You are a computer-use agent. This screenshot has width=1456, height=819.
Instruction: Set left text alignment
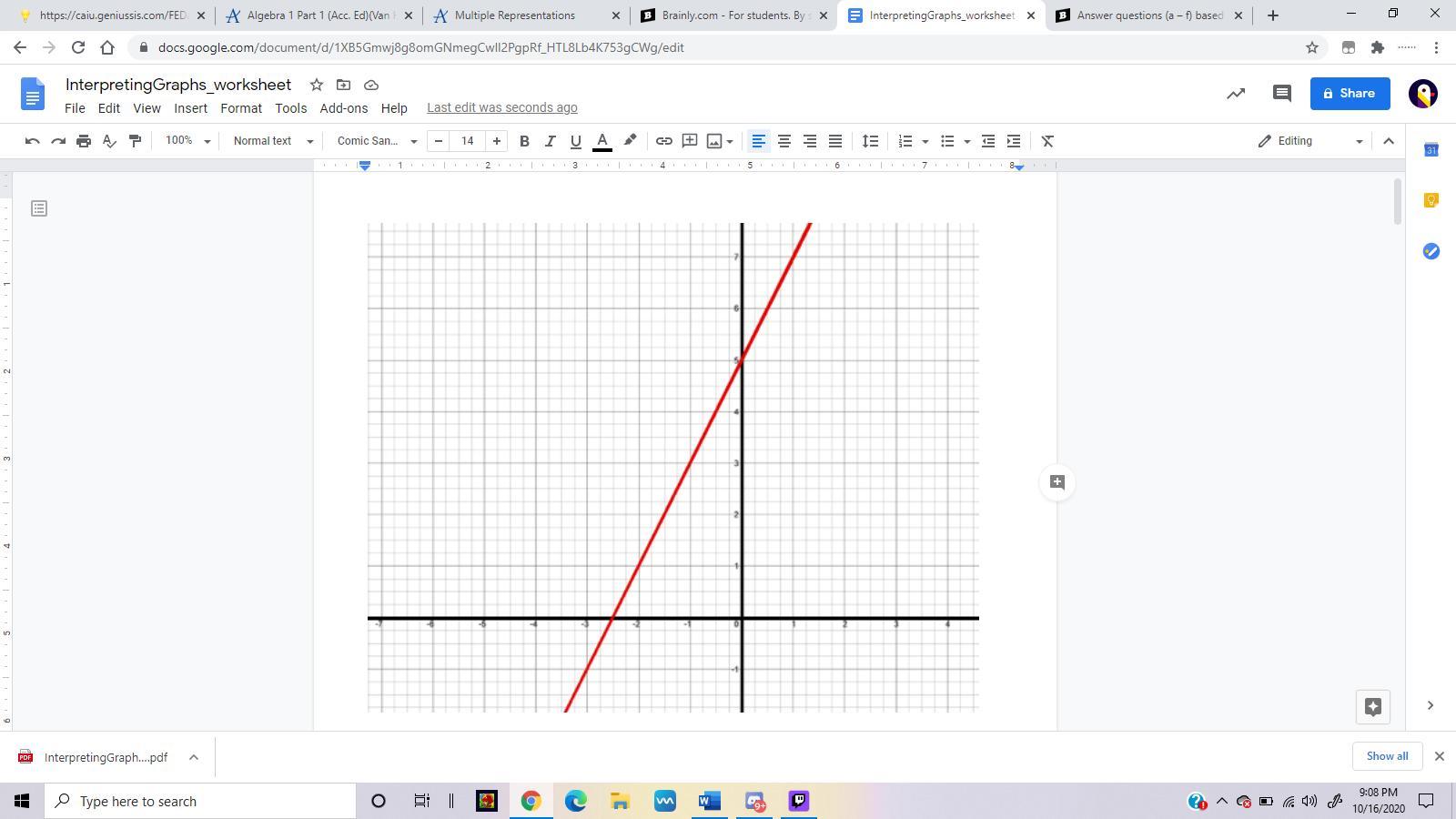(x=758, y=141)
